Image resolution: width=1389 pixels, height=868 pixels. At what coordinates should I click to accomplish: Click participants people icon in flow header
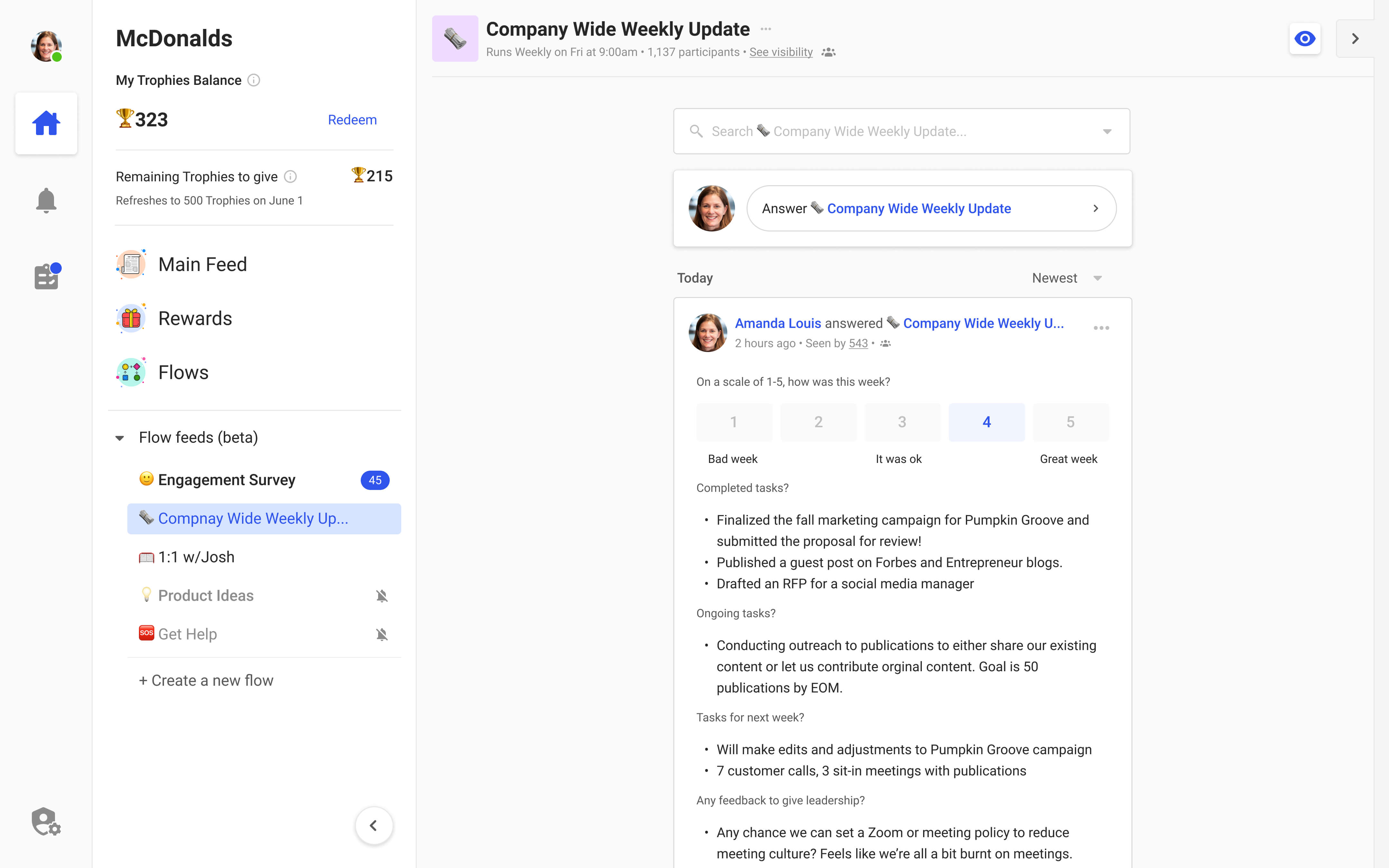coord(828,52)
